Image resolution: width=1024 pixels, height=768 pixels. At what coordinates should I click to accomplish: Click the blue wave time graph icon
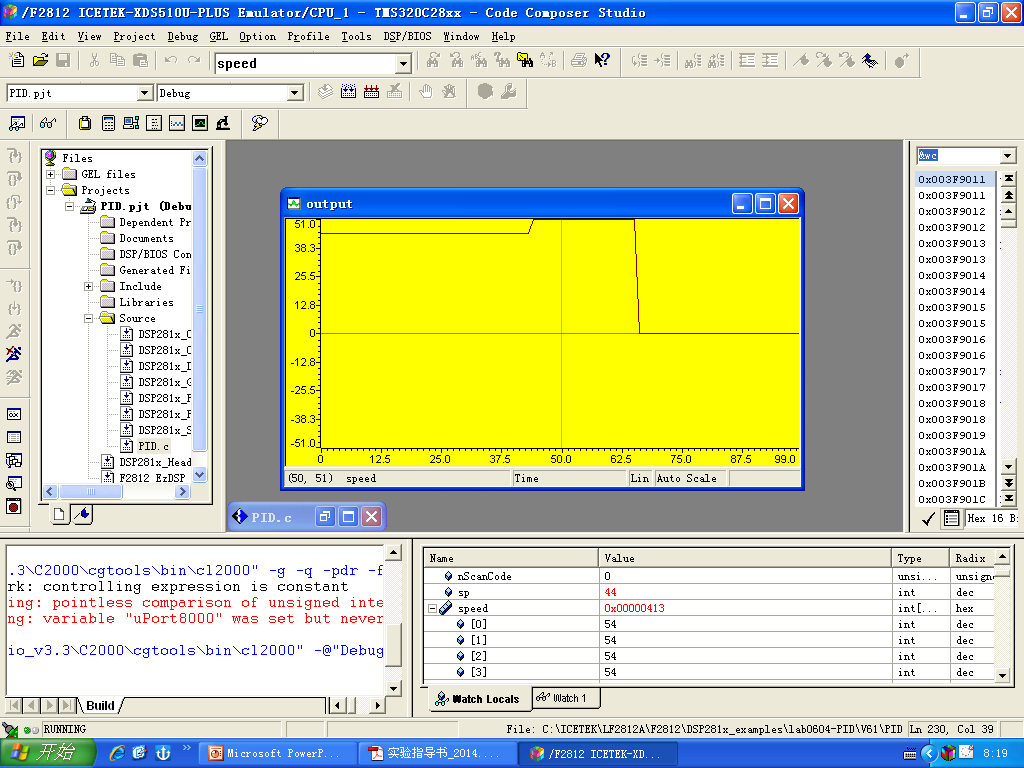(177, 123)
